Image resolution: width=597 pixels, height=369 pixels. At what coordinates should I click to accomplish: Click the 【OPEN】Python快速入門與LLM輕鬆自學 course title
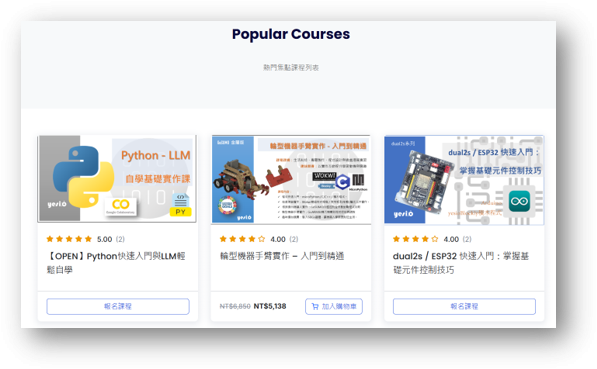click(x=116, y=263)
